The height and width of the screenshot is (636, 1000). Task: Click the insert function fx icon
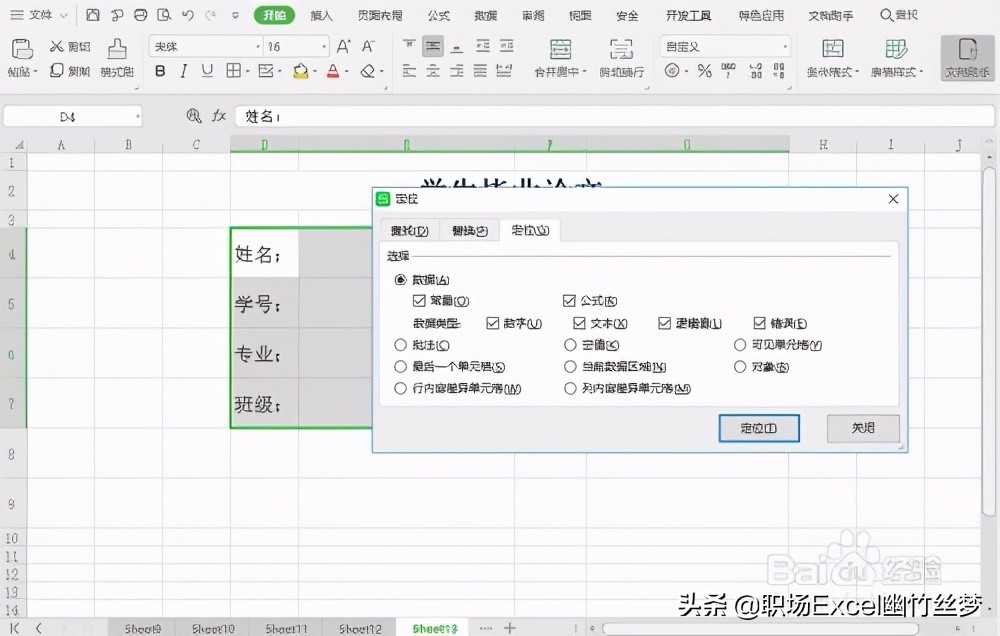pyautogui.click(x=219, y=115)
